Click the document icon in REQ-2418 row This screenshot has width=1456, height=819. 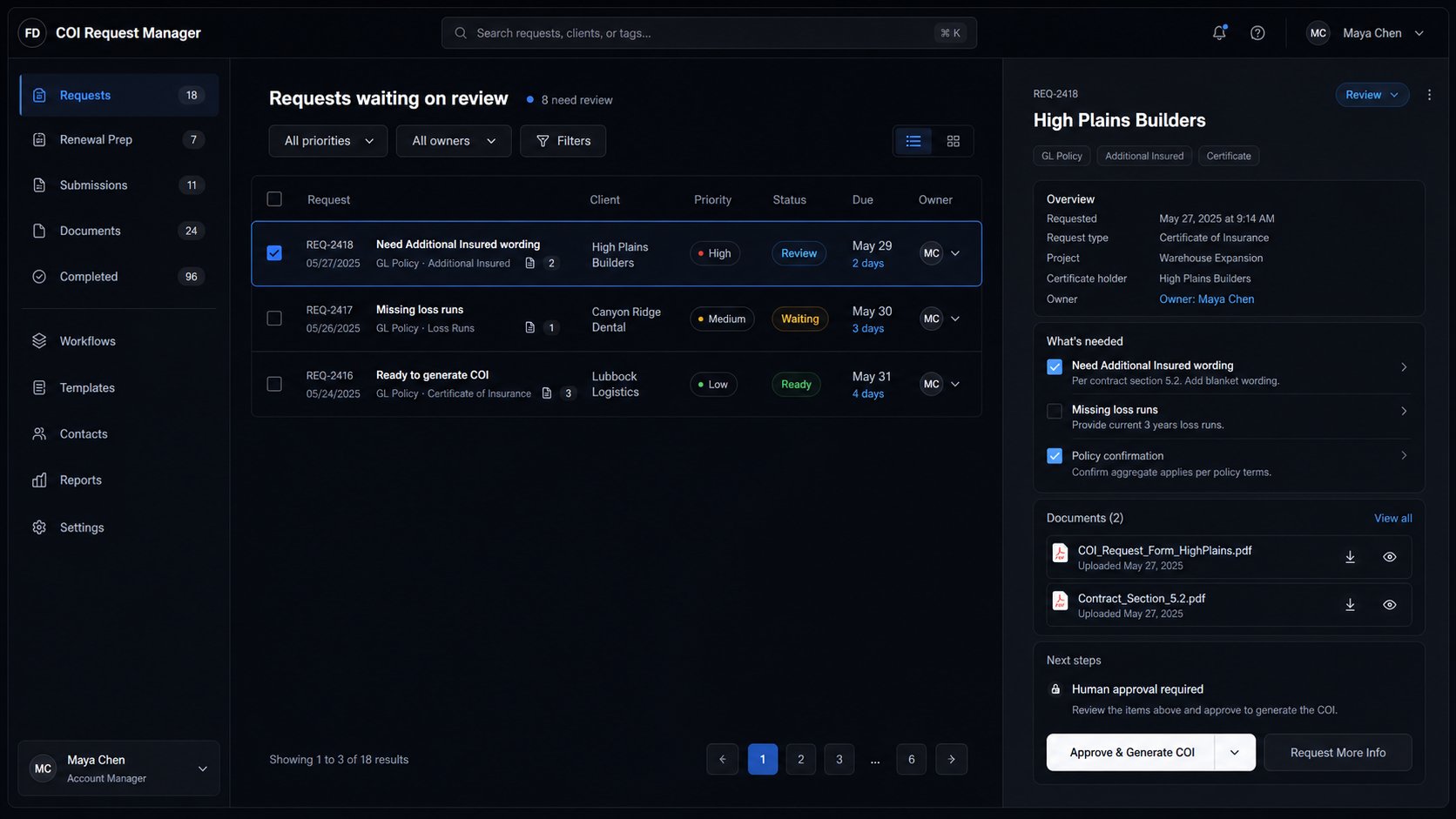[x=529, y=263]
